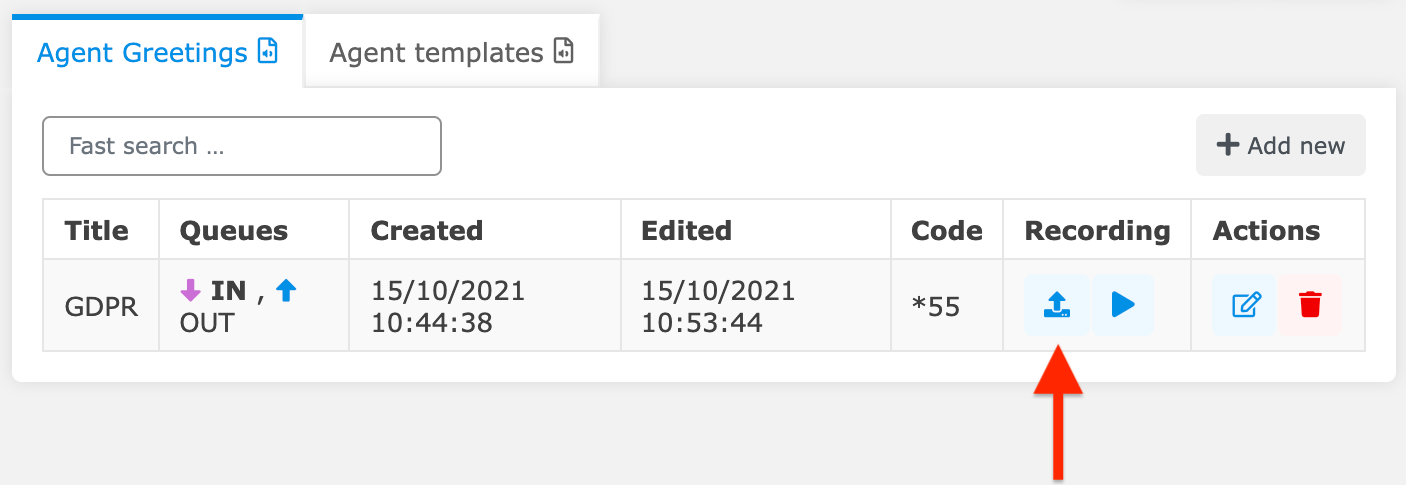Edit the GDPR greeting entry

click(1244, 305)
